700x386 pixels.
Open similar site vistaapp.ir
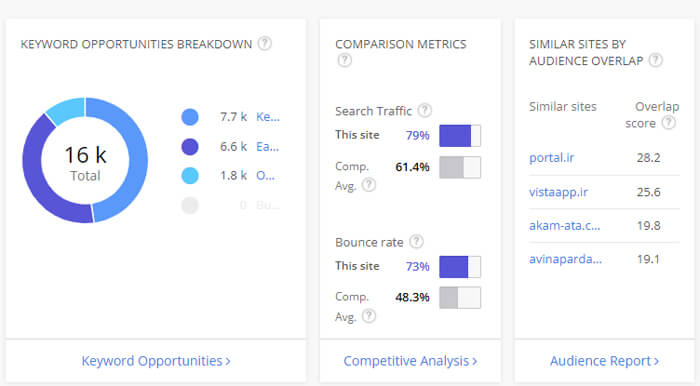(x=558, y=192)
